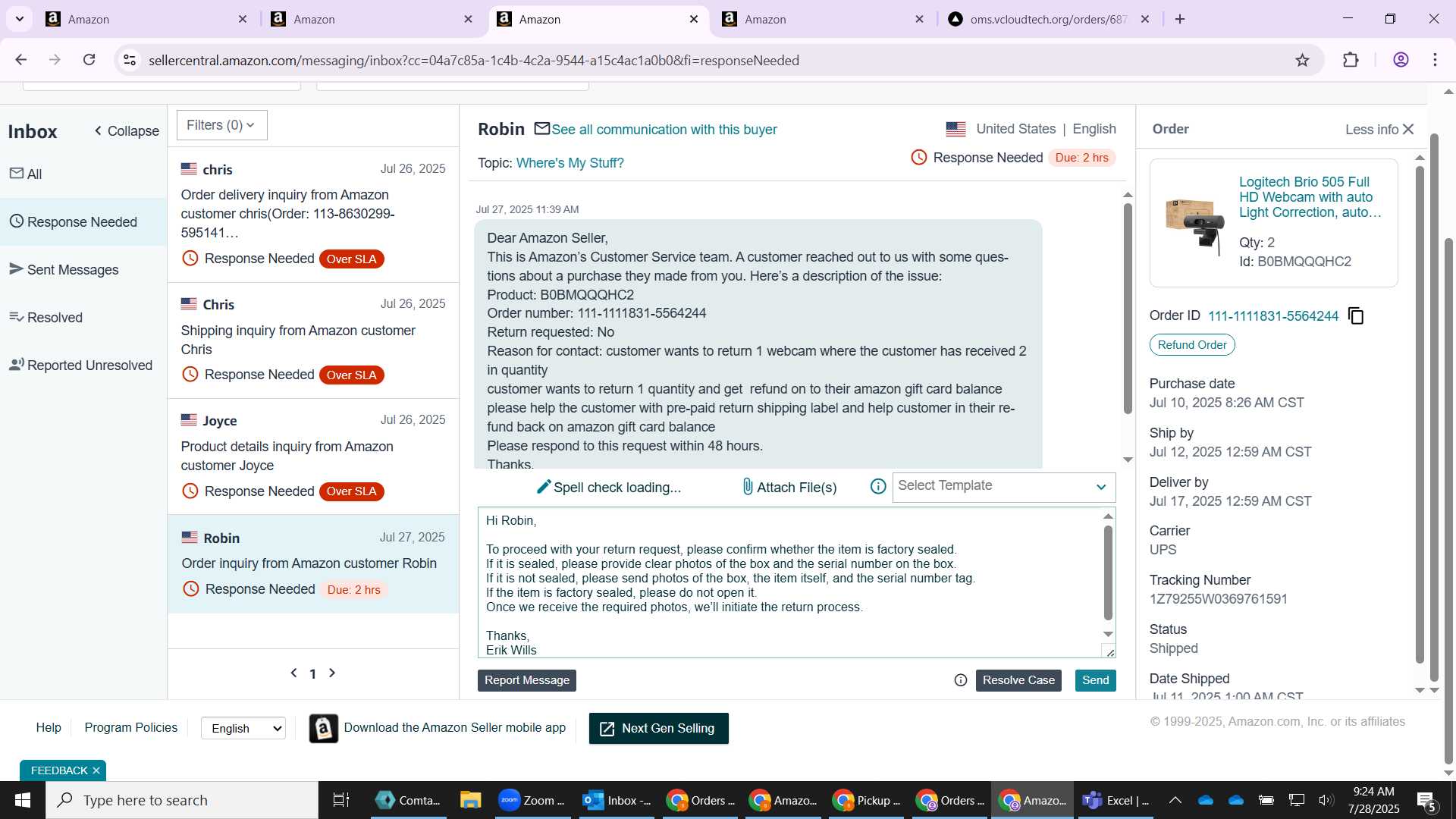Open Joyce's product details inquiry message

click(x=313, y=457)
